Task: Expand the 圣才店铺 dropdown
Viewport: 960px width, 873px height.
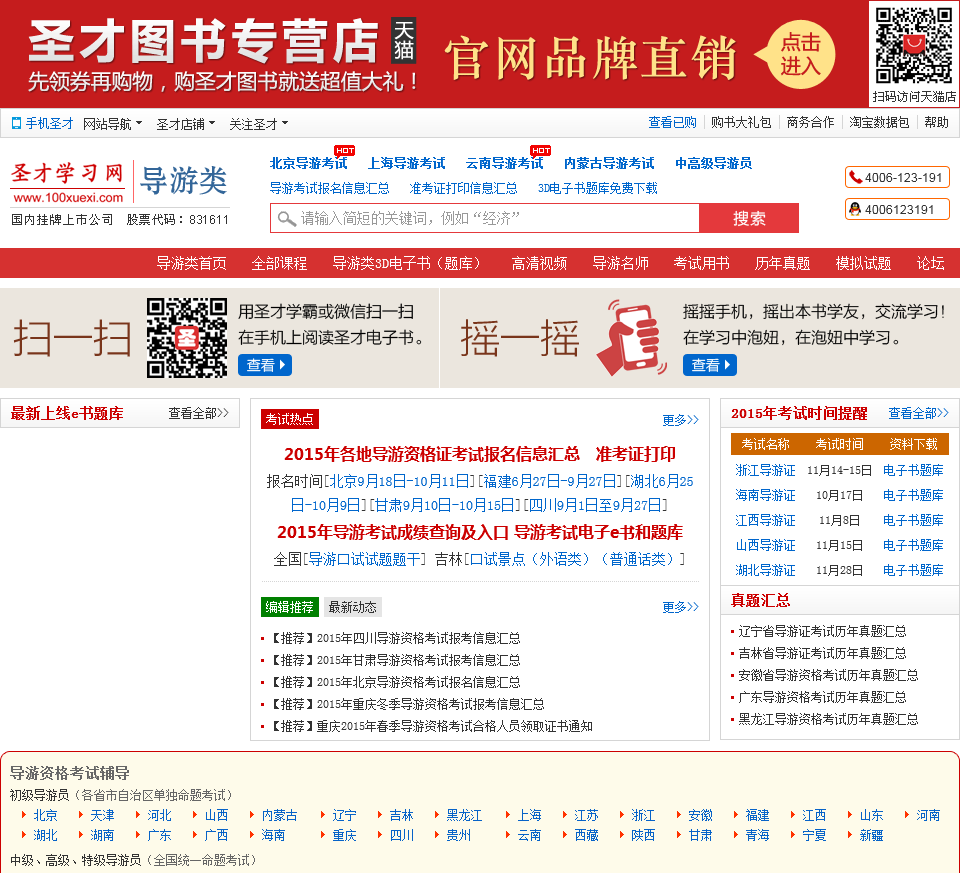Action: (x=186, y=124)
